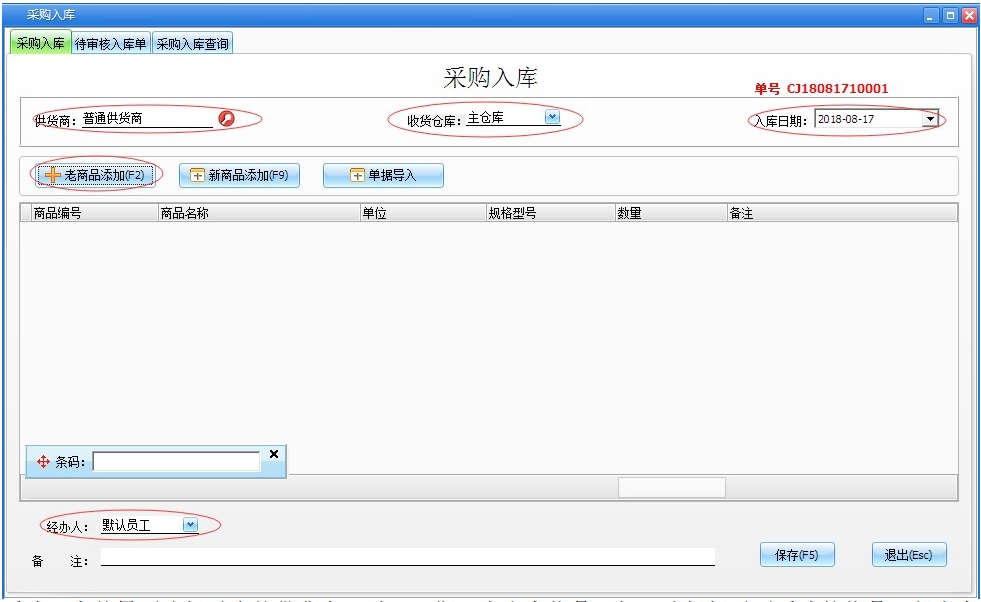Open supplier search with red magnifier icon
This screenshot has width=981, height=602.
(226, 118)
